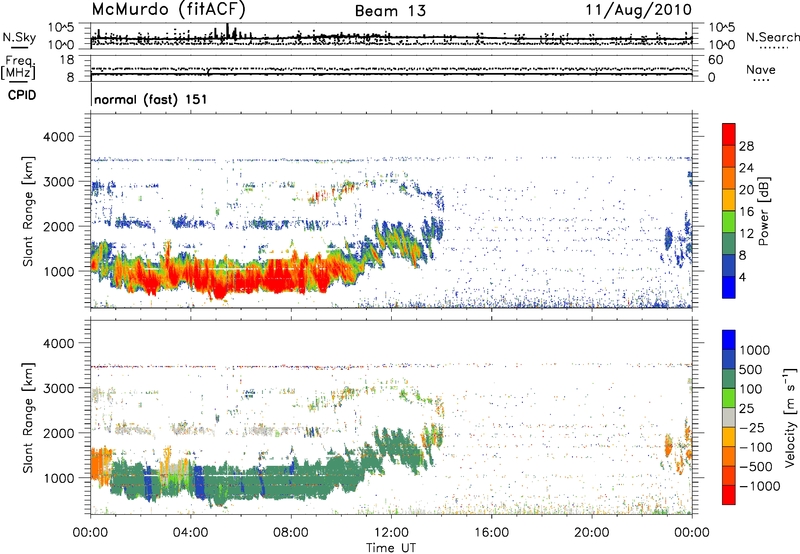Click the -100 label on Velocity colorbar
This screenshot has height=554, width=800.
coord(756,447)
